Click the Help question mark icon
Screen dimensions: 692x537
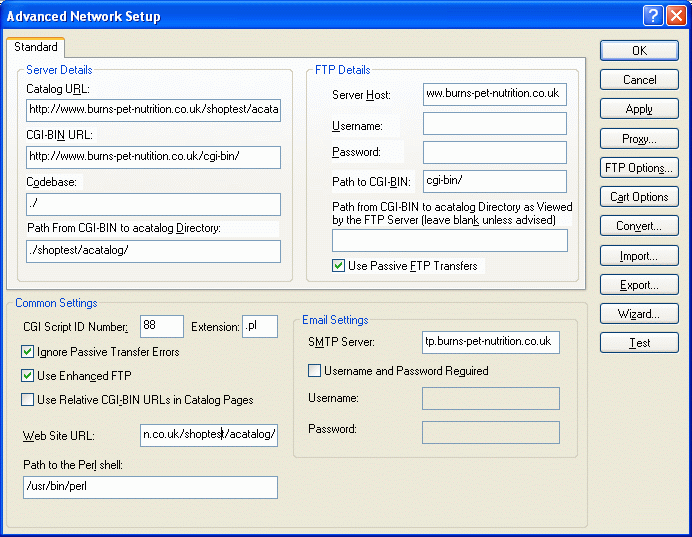click(x=653, y=16)
